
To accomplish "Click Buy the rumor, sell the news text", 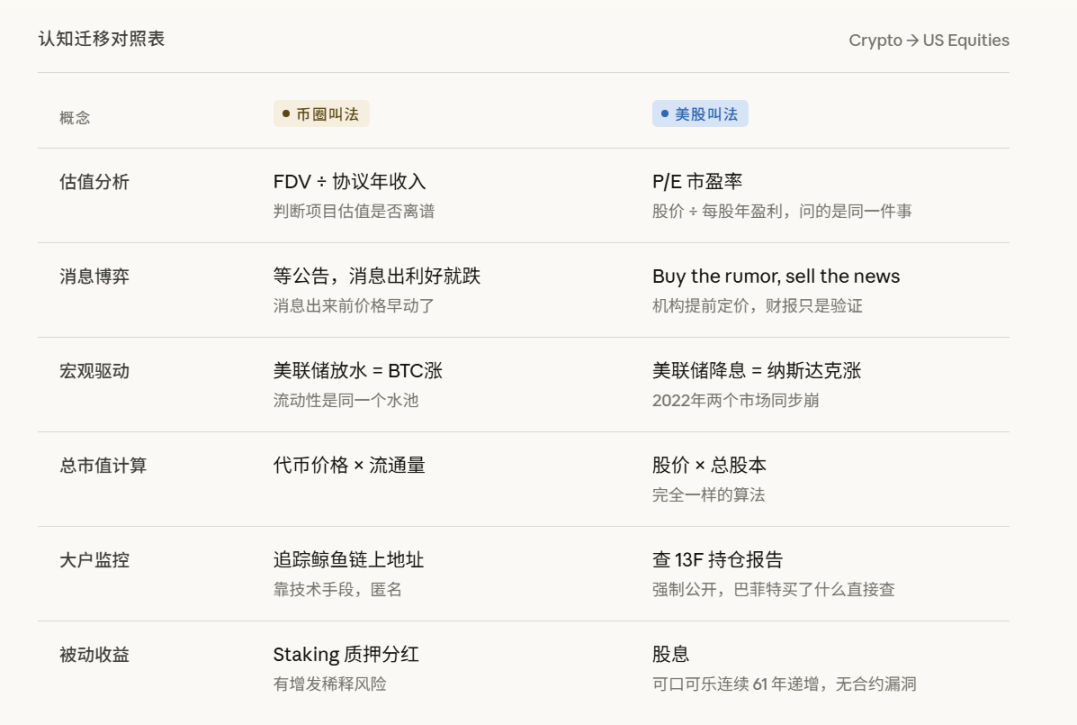I will point(776,276).
